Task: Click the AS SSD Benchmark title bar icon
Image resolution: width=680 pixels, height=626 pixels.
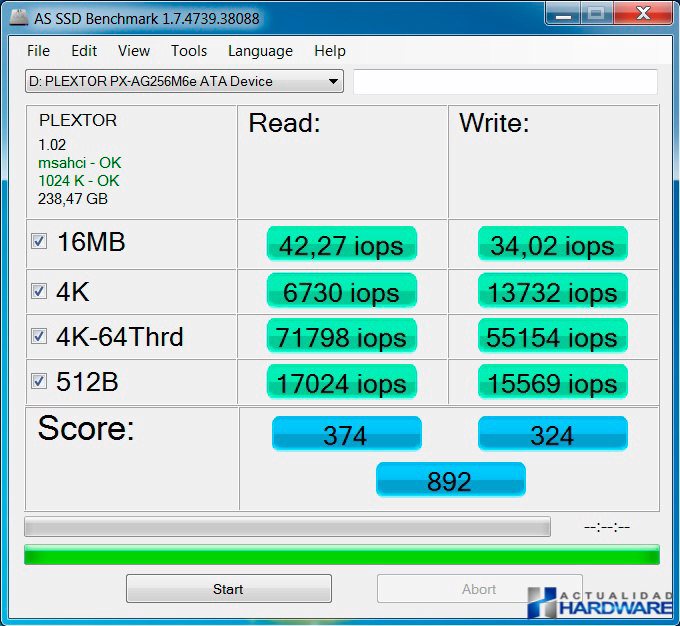Action: pos(17,17)
